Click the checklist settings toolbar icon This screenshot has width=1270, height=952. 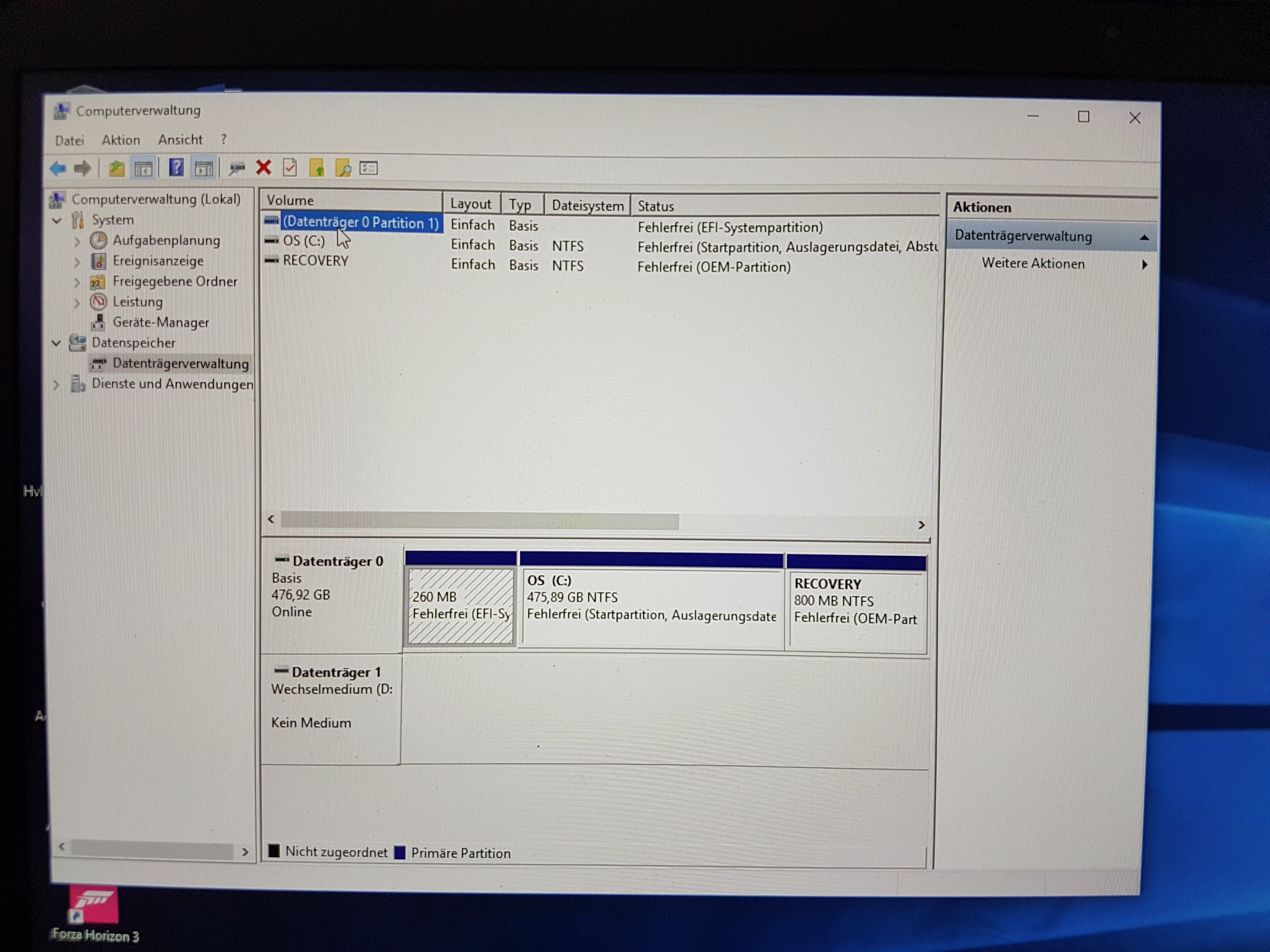(x=369, y=168)
